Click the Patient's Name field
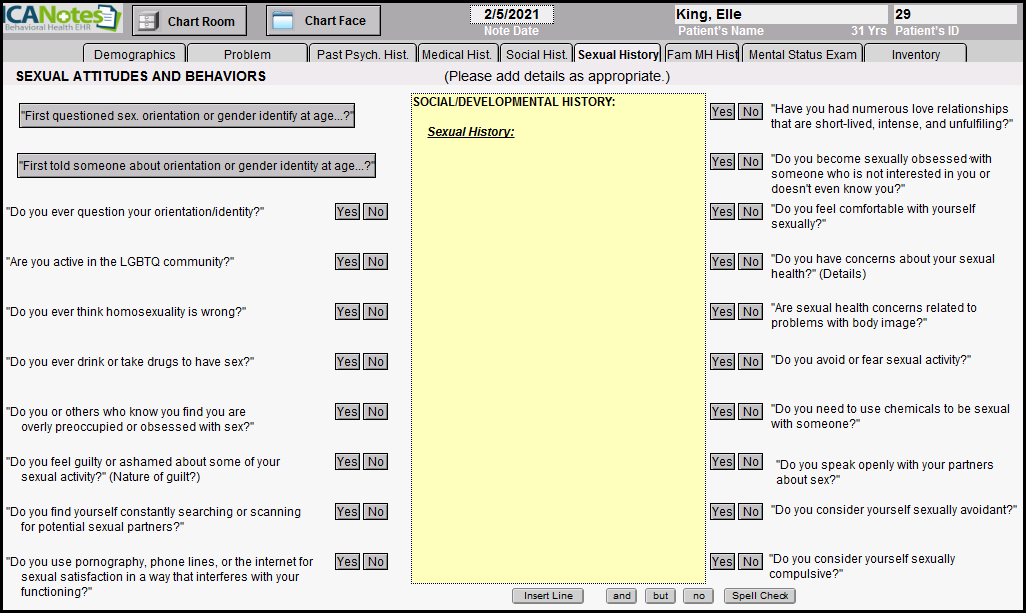1026x613 pixels. (x=781, y=15)
